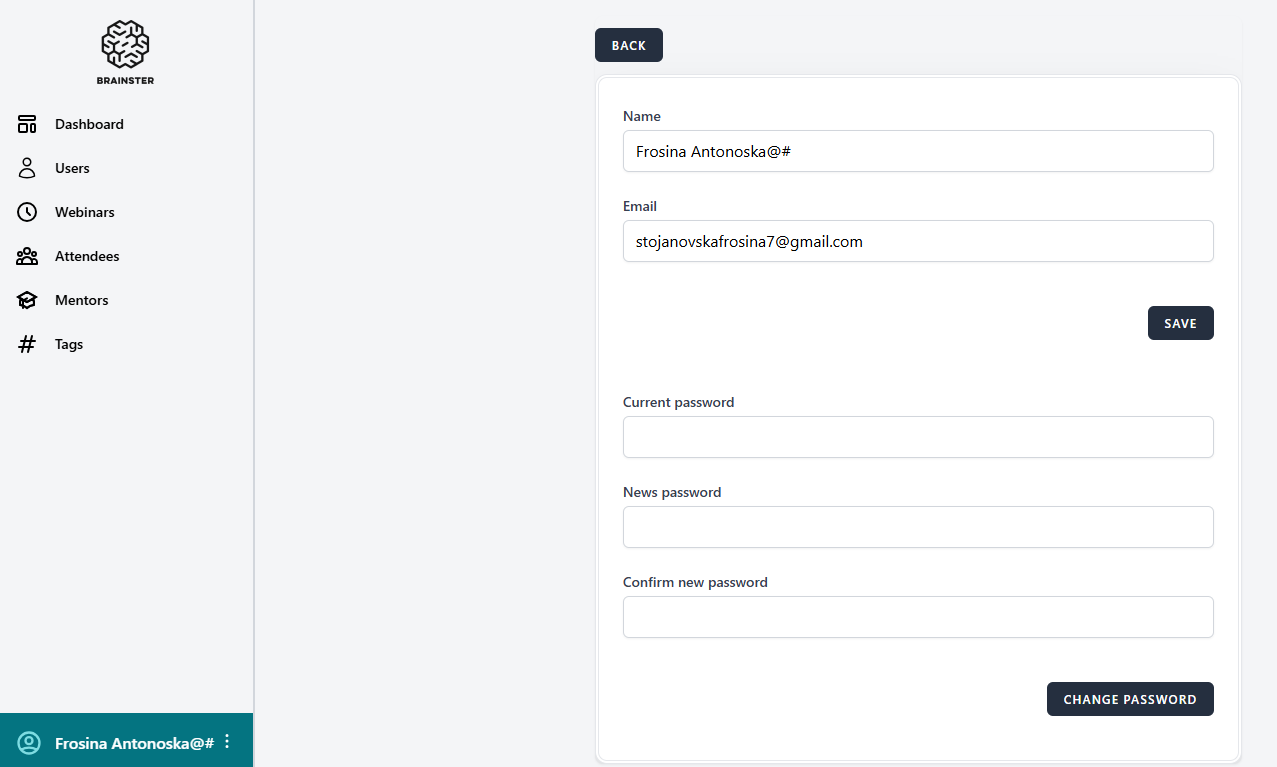1277x767 pixels.
Task: Select the Current password field
Action: (917, 437)
